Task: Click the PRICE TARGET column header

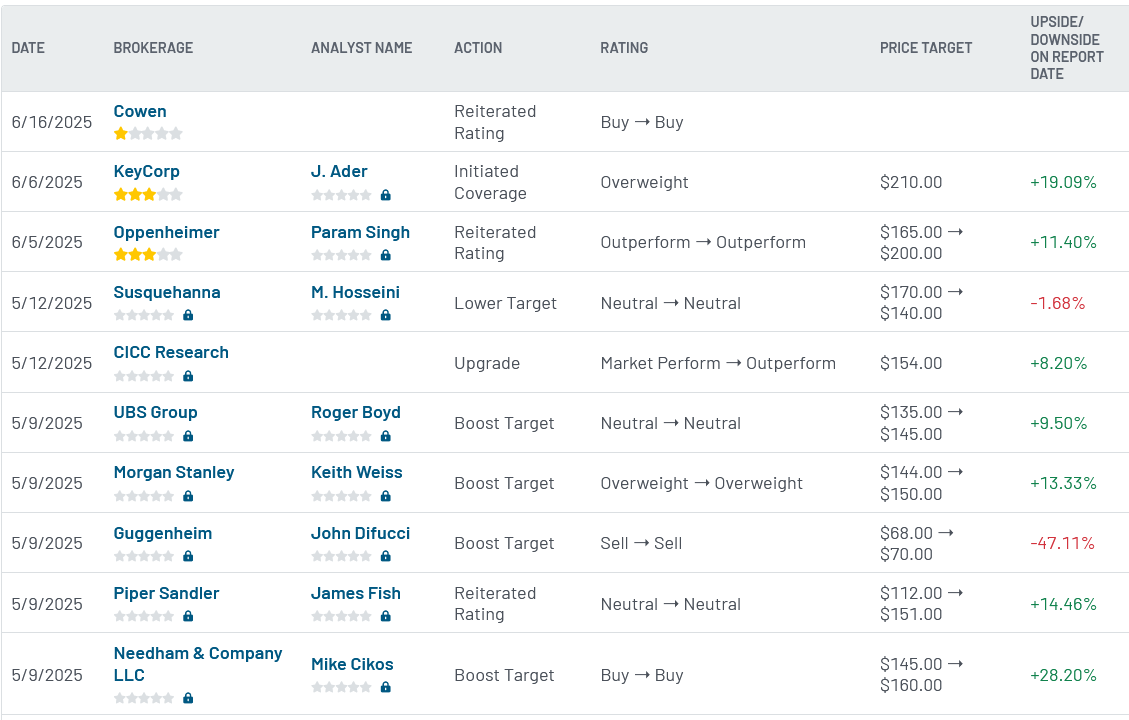Action: (925, 47)
